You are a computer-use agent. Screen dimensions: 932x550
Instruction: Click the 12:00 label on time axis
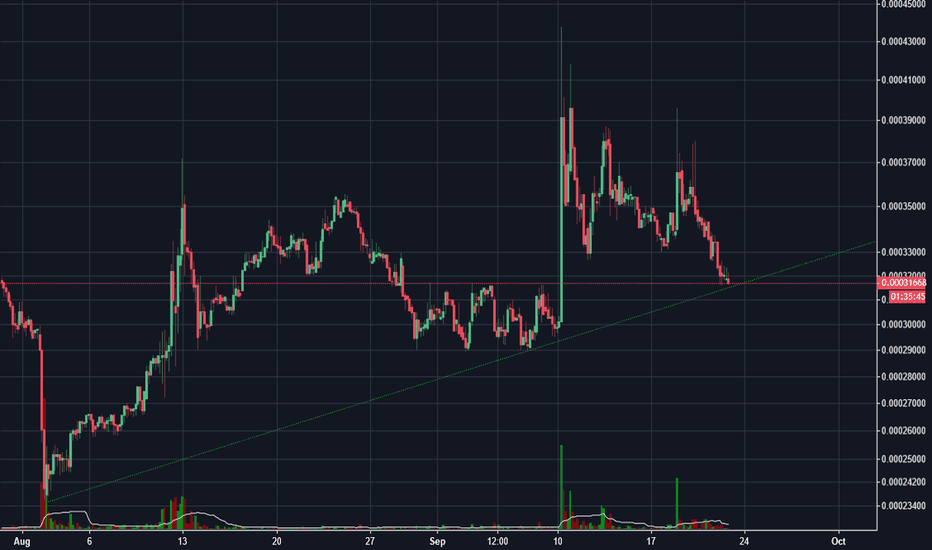coord(498,541)
